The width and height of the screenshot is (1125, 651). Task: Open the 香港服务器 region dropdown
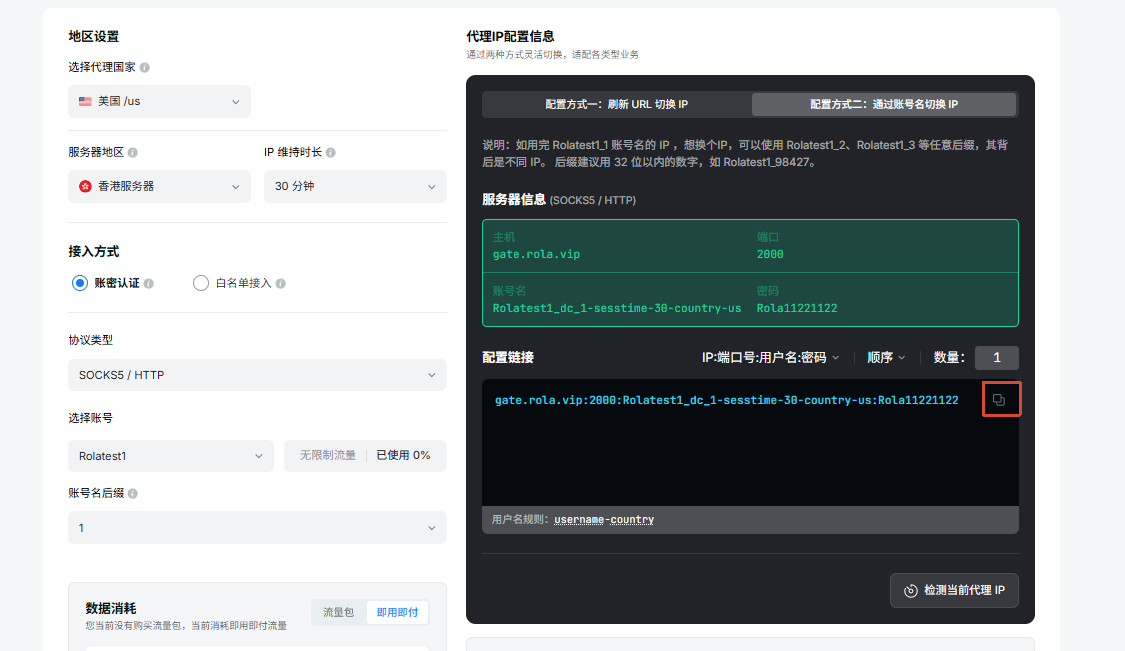[159, 186]
